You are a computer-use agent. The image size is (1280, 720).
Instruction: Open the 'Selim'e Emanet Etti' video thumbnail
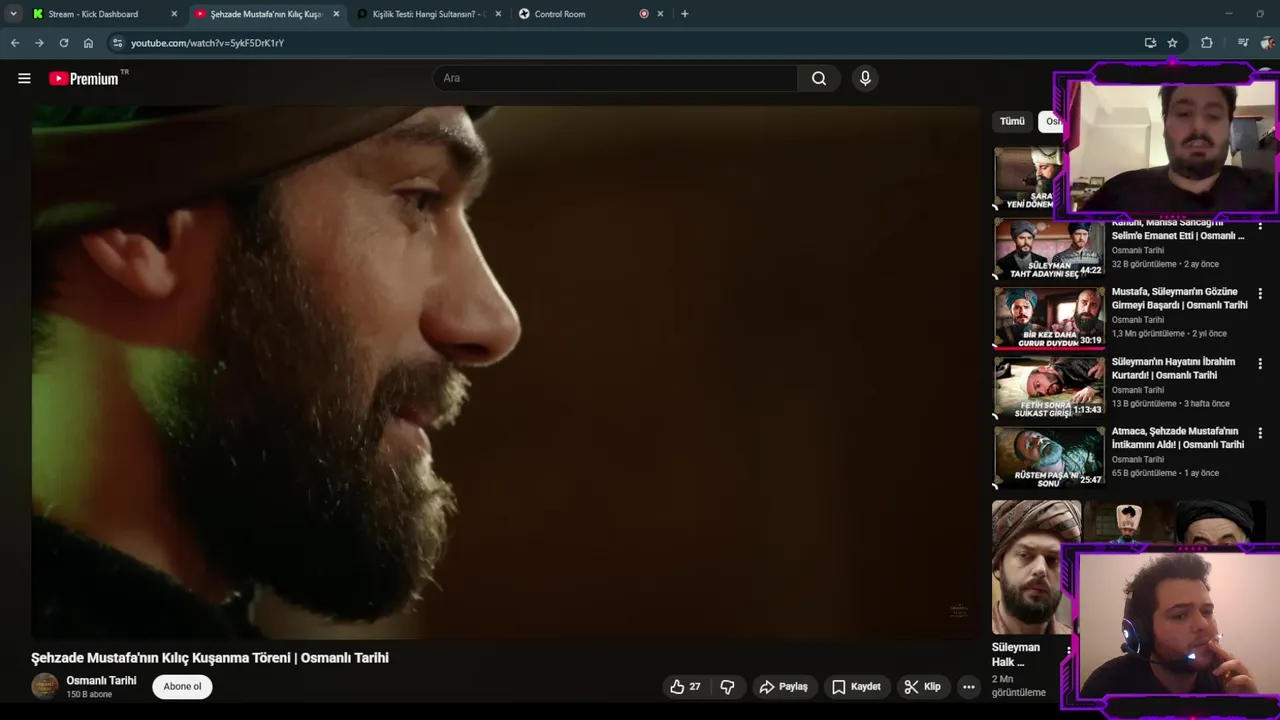(1049, 248)
